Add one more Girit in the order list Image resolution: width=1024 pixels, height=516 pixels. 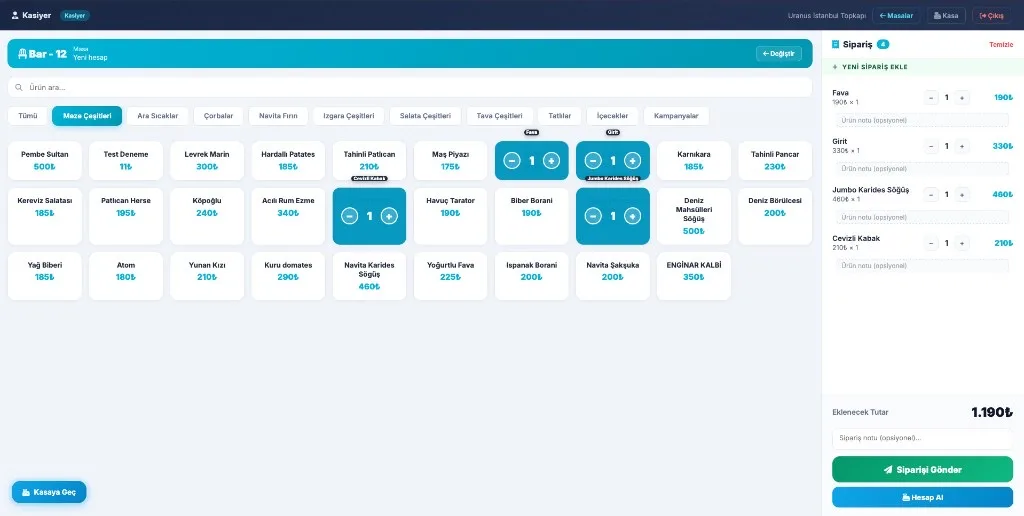[x=961, y=146]
